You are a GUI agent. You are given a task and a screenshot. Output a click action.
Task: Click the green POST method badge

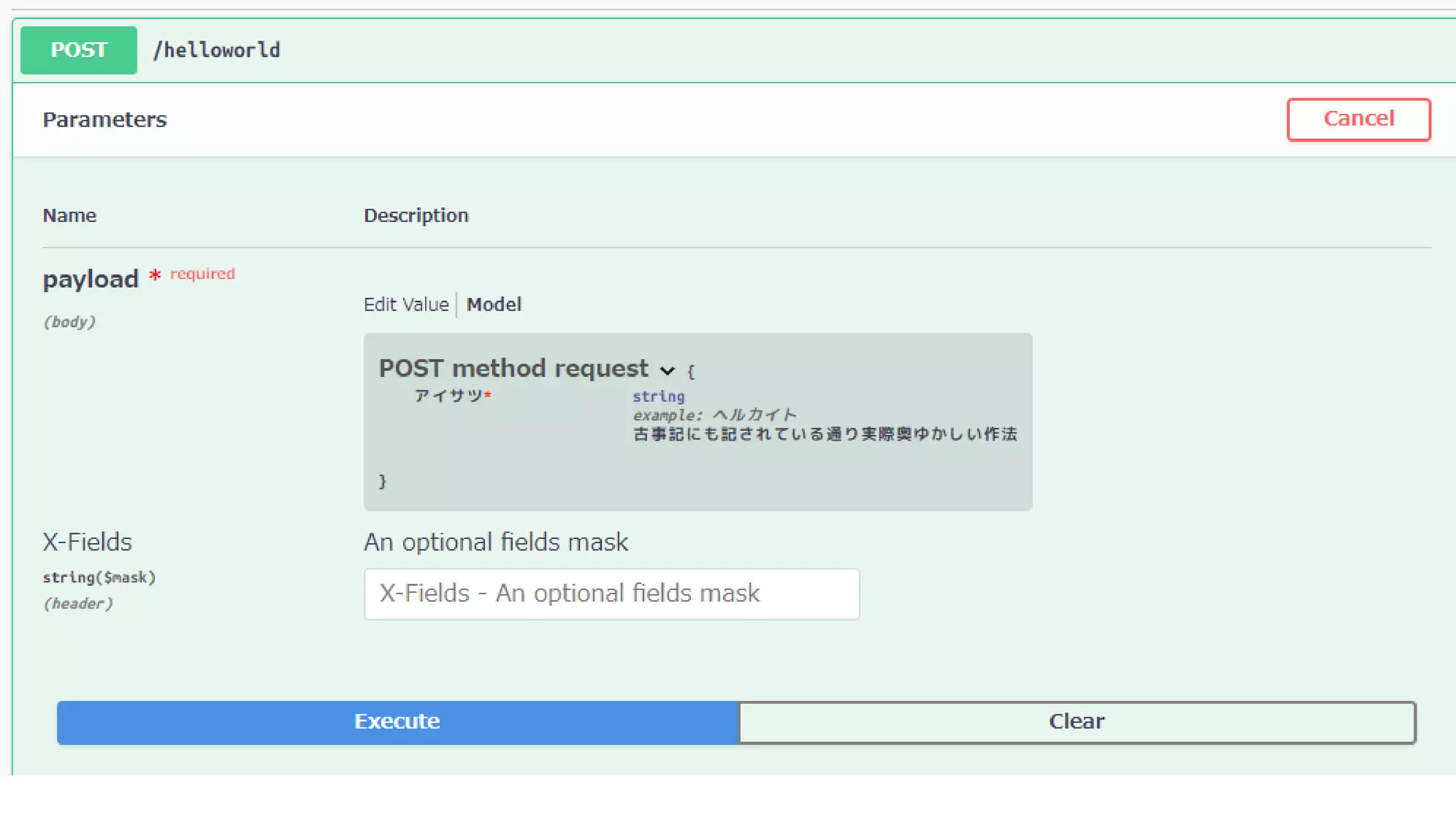78,50
